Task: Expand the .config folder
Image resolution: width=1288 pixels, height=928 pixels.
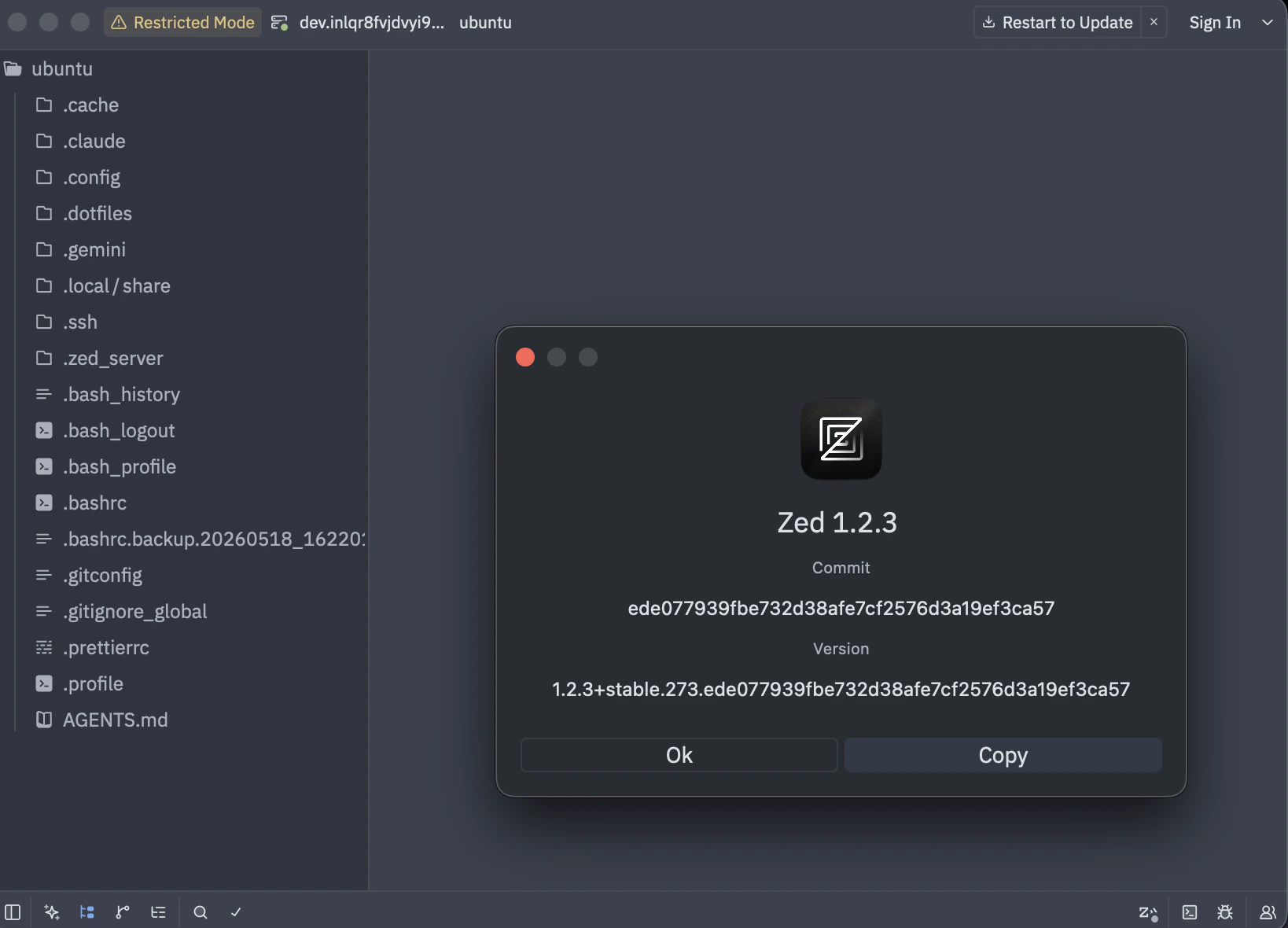Action: [x=184, y=177]
